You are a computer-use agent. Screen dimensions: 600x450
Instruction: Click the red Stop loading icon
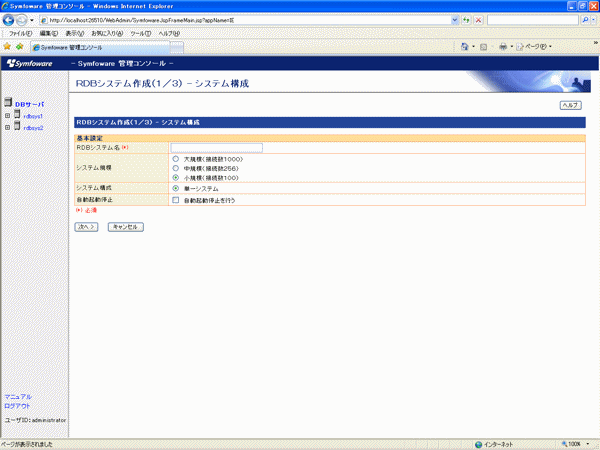pos(478,20)
